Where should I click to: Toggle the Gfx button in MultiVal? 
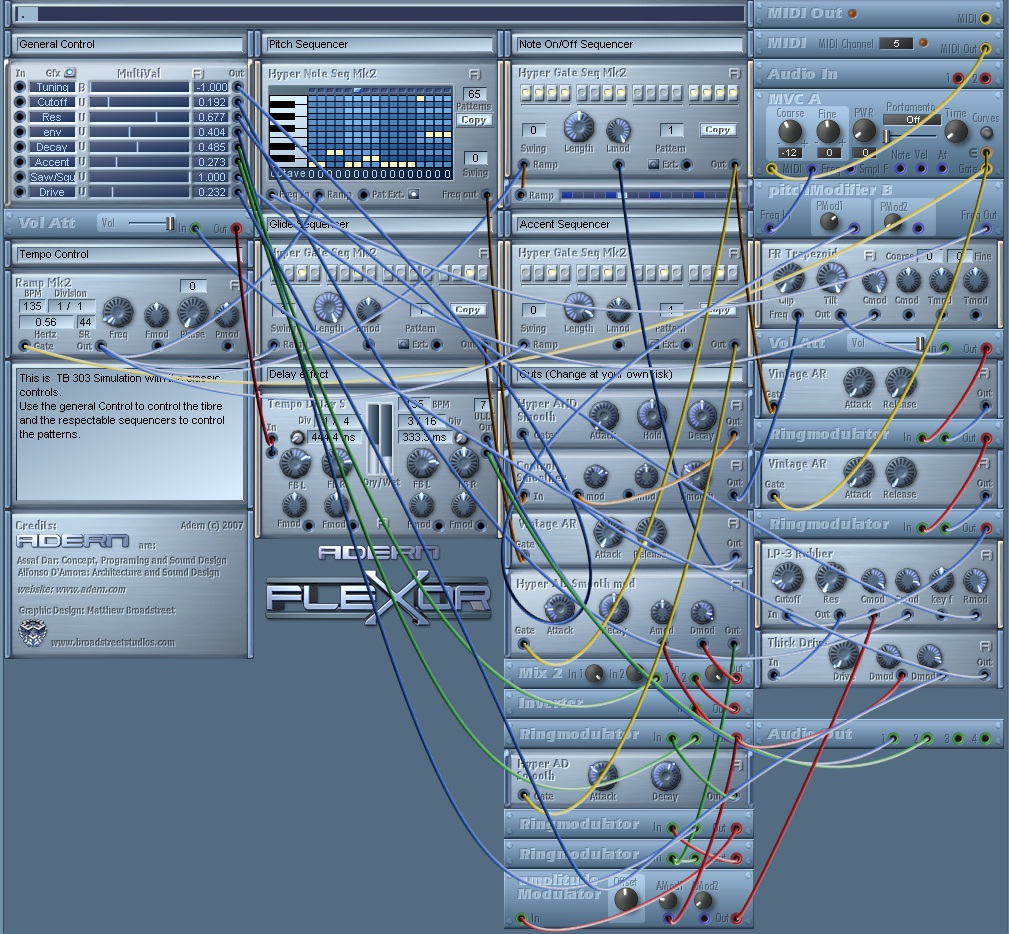(x=70, y=73)
